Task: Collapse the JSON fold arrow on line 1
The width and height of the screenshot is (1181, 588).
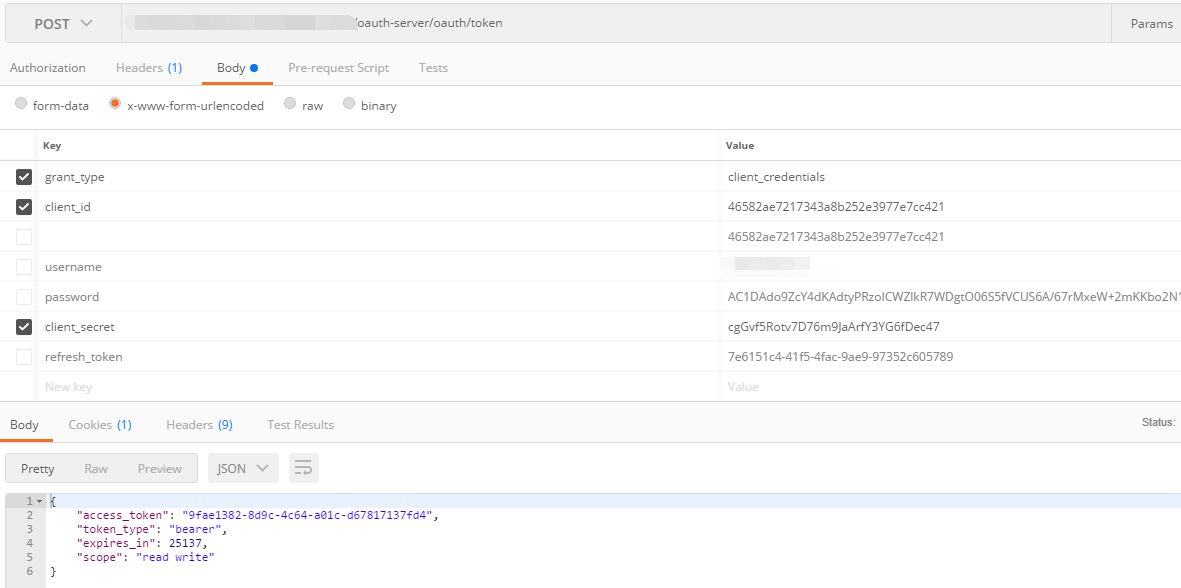Action: coord(39,501)
